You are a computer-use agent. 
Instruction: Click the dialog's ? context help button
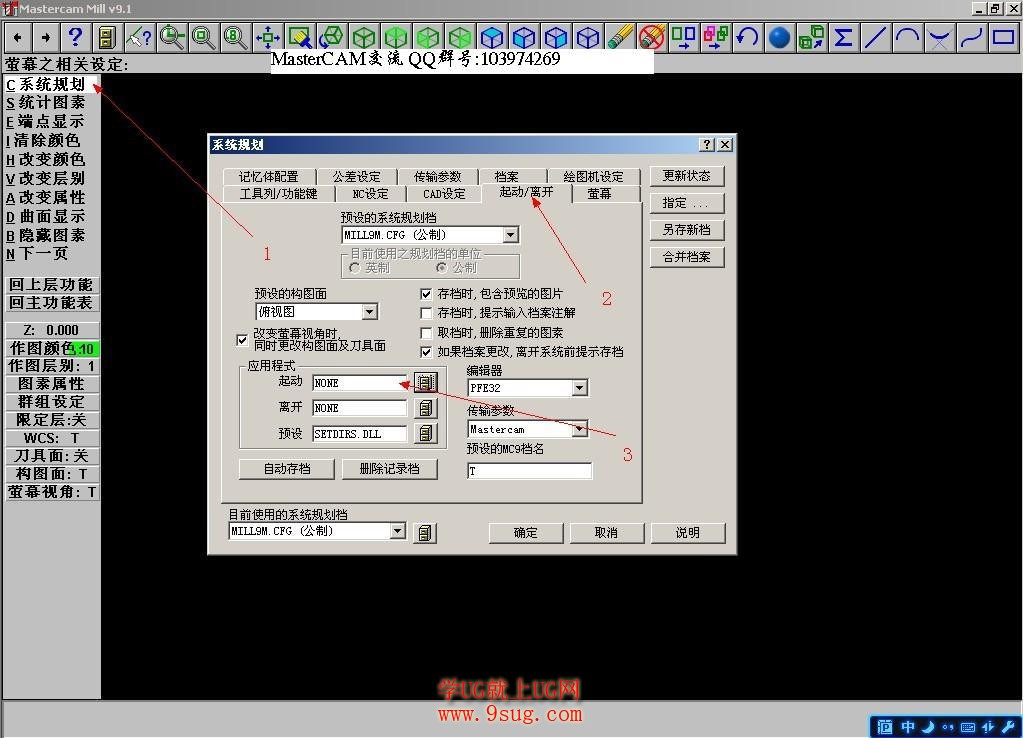point(707,144)
